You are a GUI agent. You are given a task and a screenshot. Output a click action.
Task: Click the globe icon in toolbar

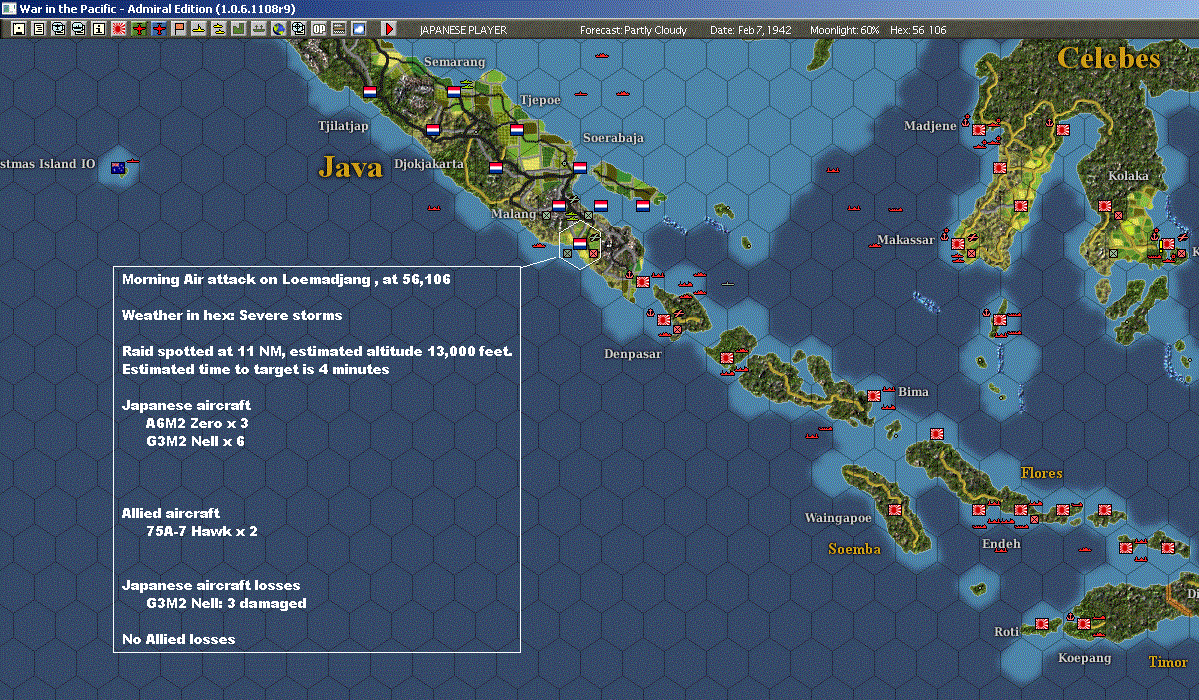(x=279, y=29)
